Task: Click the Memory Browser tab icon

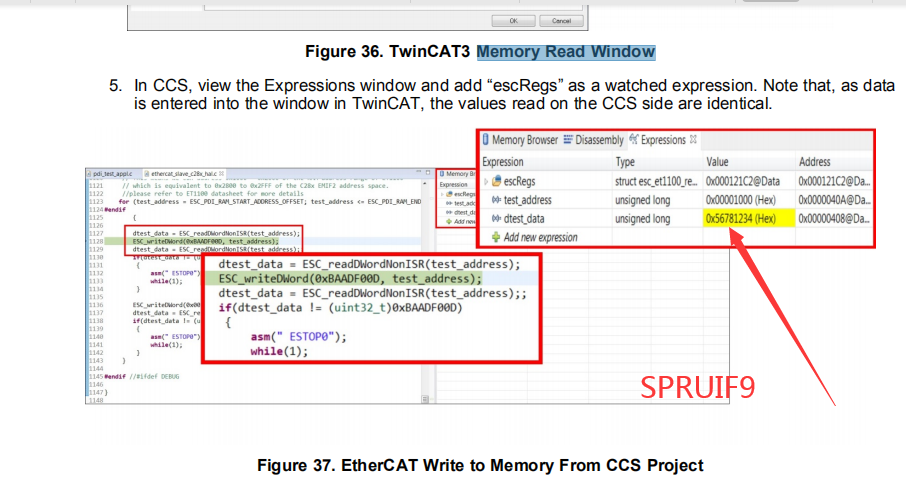Action: 486,140
